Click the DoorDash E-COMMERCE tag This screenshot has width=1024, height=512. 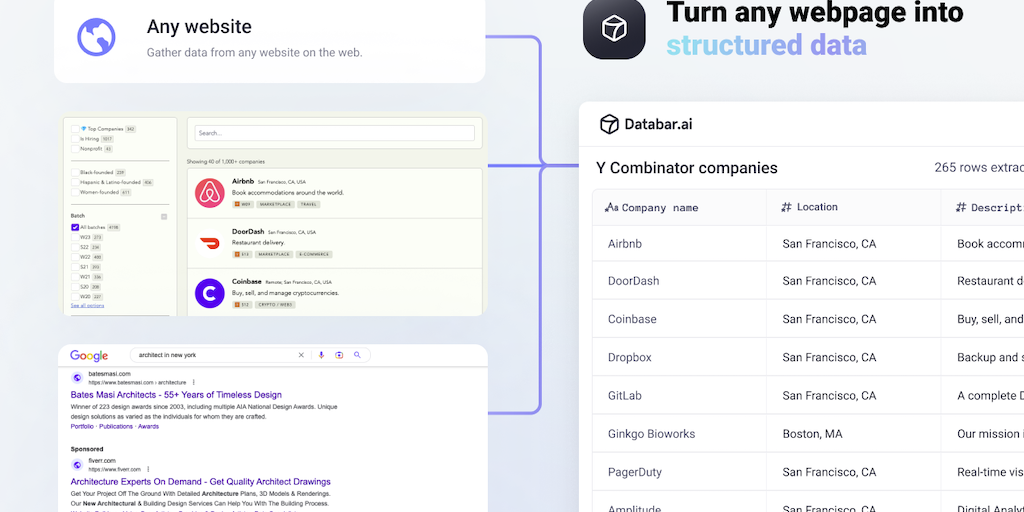point(314,255)
